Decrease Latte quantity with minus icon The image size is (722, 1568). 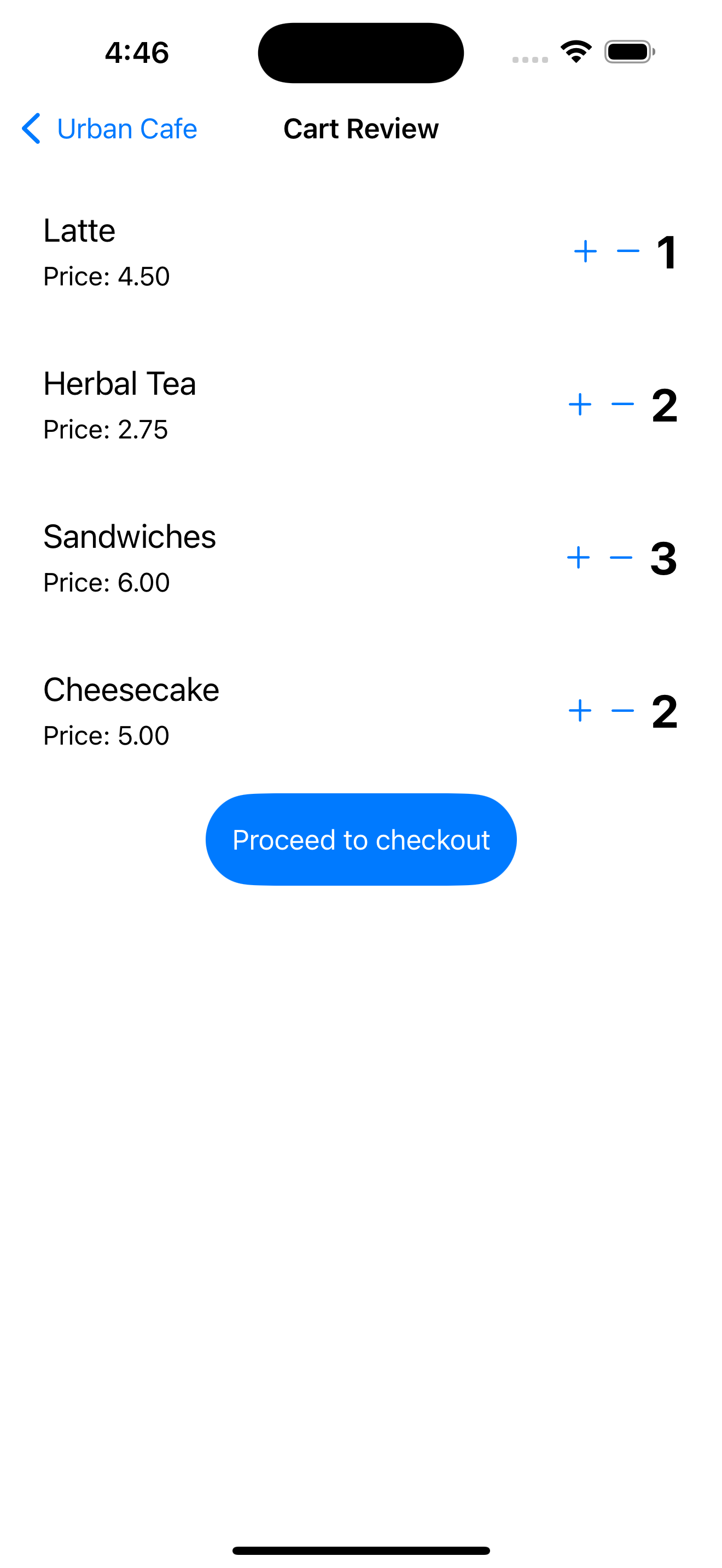point(627,251)
